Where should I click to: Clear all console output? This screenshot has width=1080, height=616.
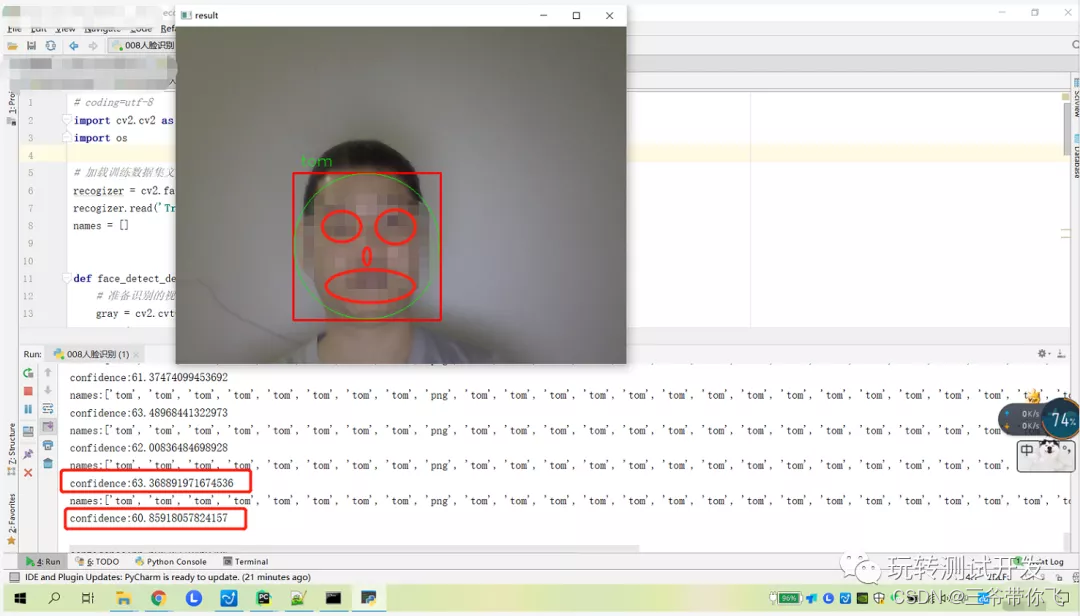point(48,463)
